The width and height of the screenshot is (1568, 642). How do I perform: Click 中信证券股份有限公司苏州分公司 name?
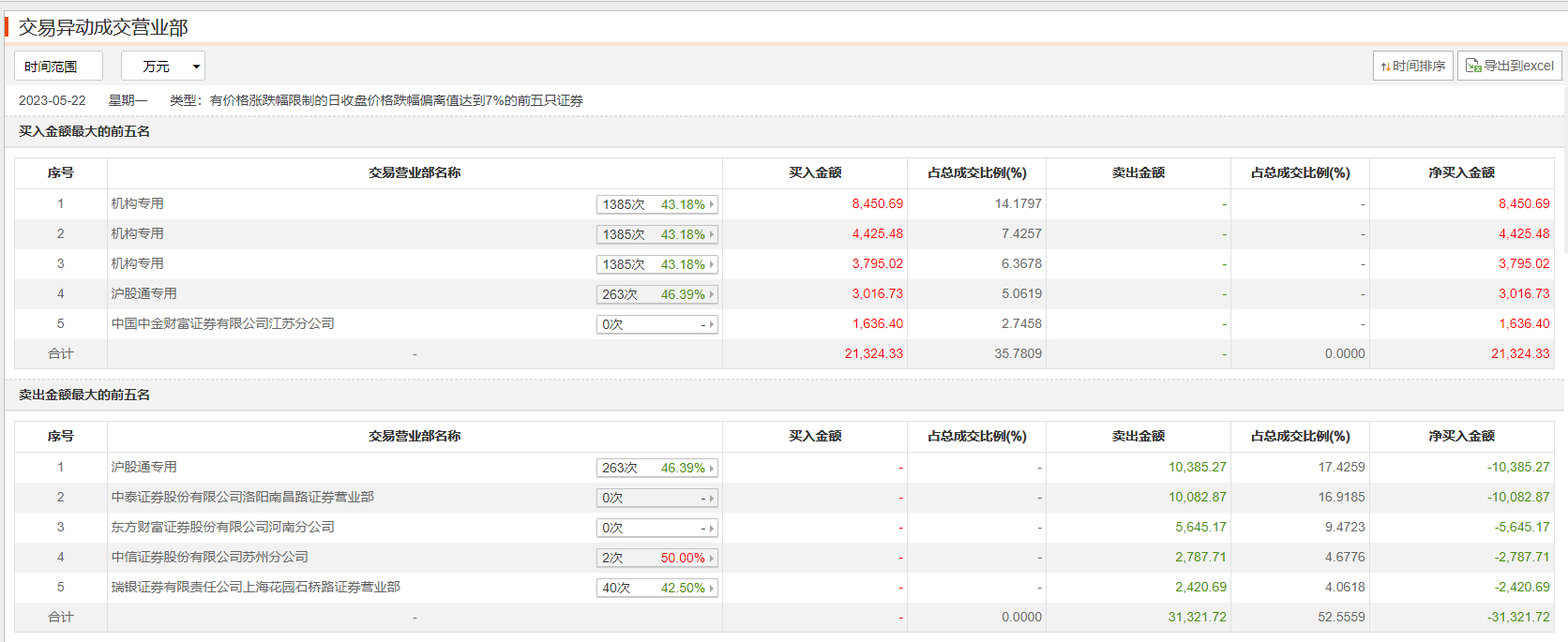209,557
